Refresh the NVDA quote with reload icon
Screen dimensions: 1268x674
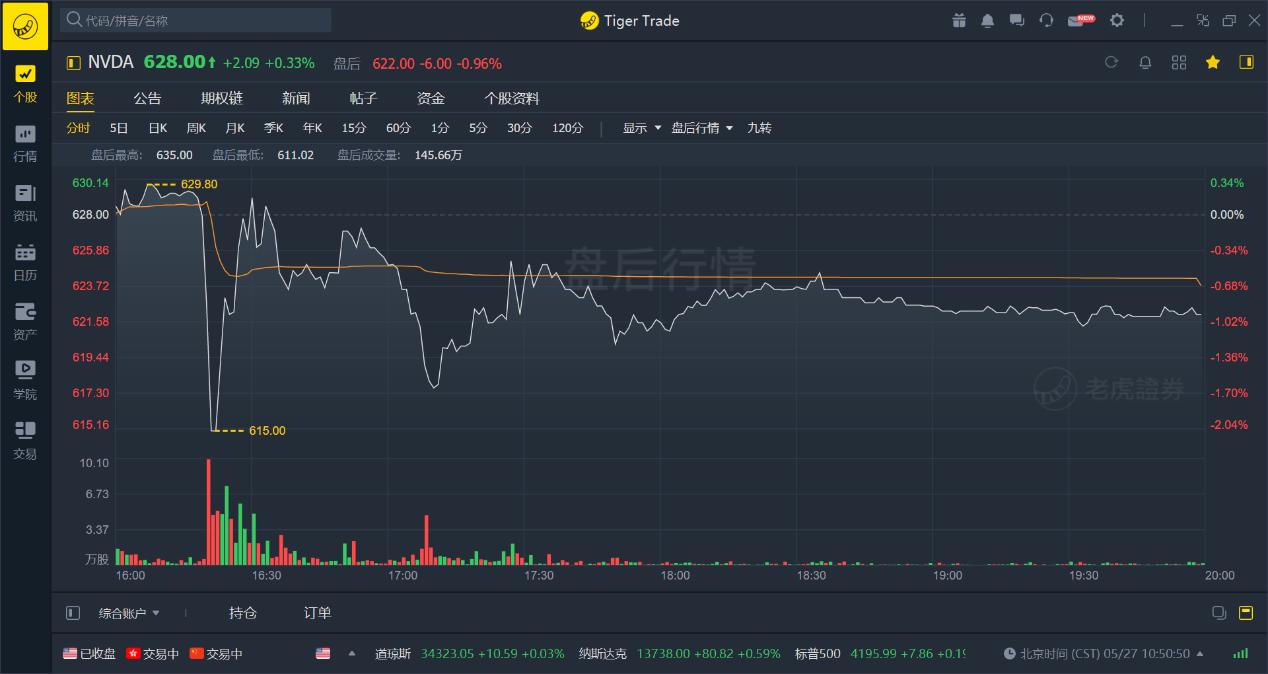pyautogui.click(x=1111, y=62)
